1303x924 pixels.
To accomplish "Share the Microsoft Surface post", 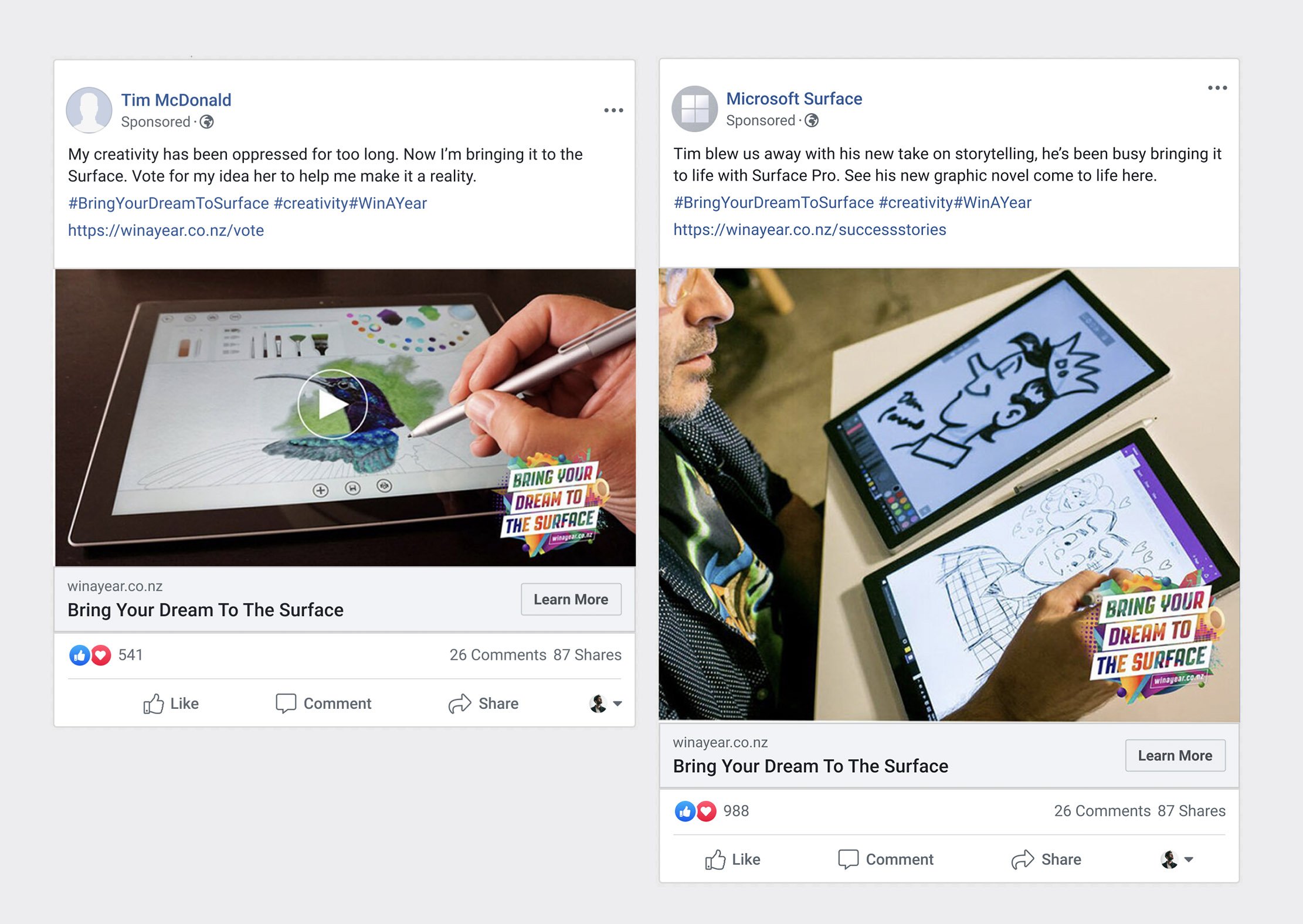I will click(x=1046, y=860).
